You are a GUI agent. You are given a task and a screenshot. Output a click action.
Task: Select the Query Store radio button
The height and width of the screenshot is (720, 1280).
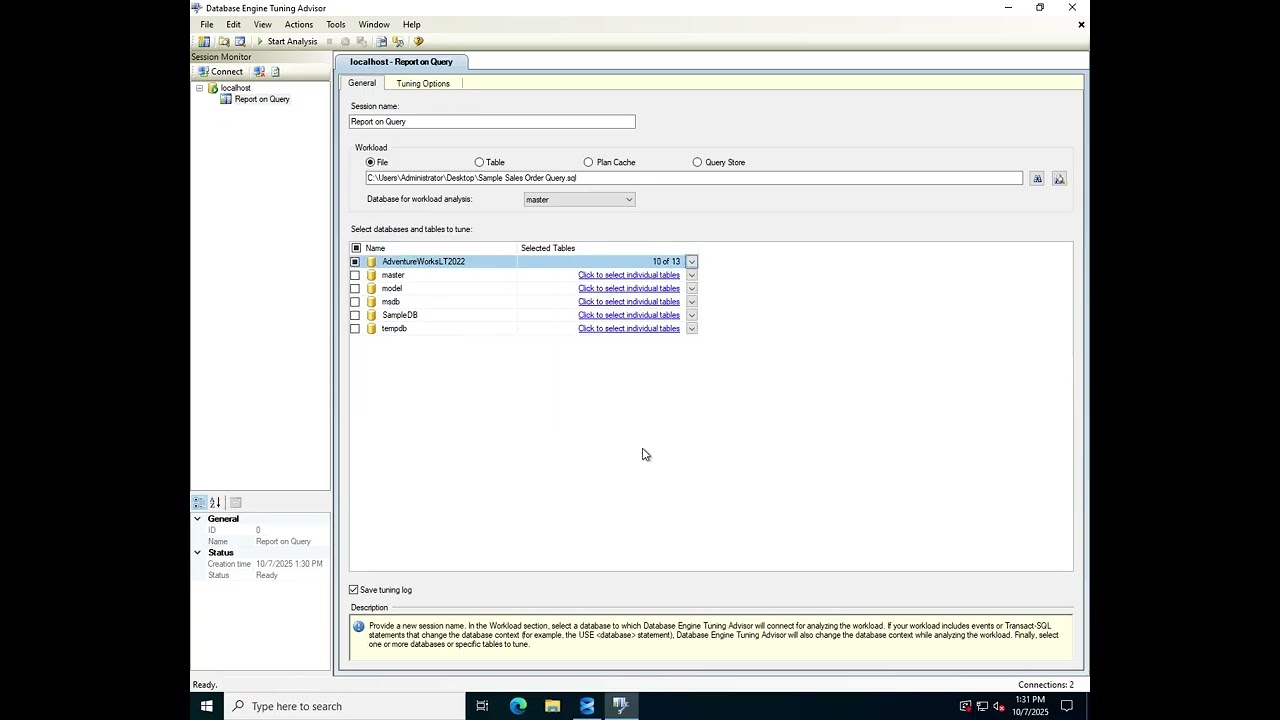[697, 162]
